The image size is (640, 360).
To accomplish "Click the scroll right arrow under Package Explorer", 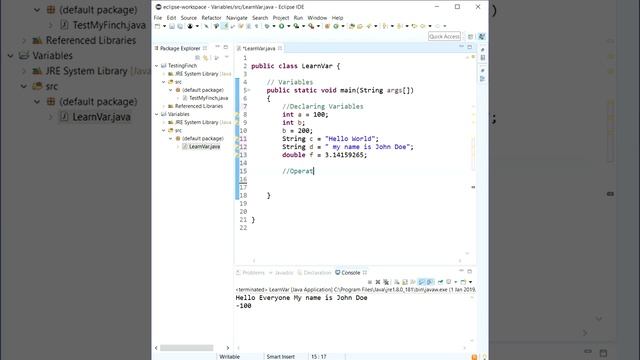I will coord(228,348).
